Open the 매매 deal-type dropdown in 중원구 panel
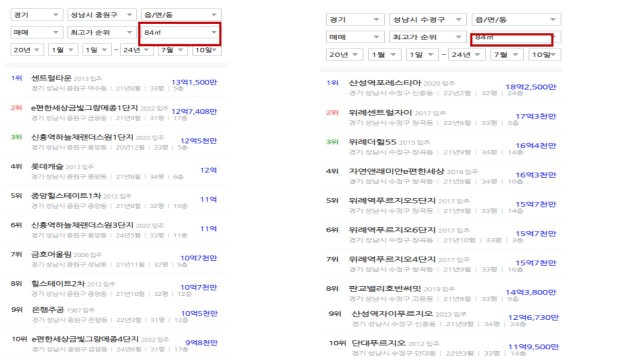Screen dimensions: 640x360 pyautogui.click(x=37, y=32)
